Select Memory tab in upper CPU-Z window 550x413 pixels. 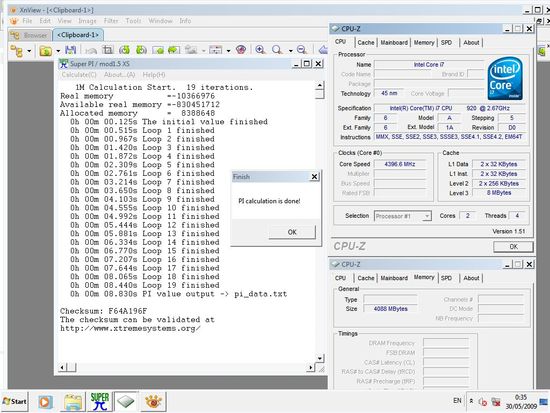pyautogui.click(x=424, y=42)
